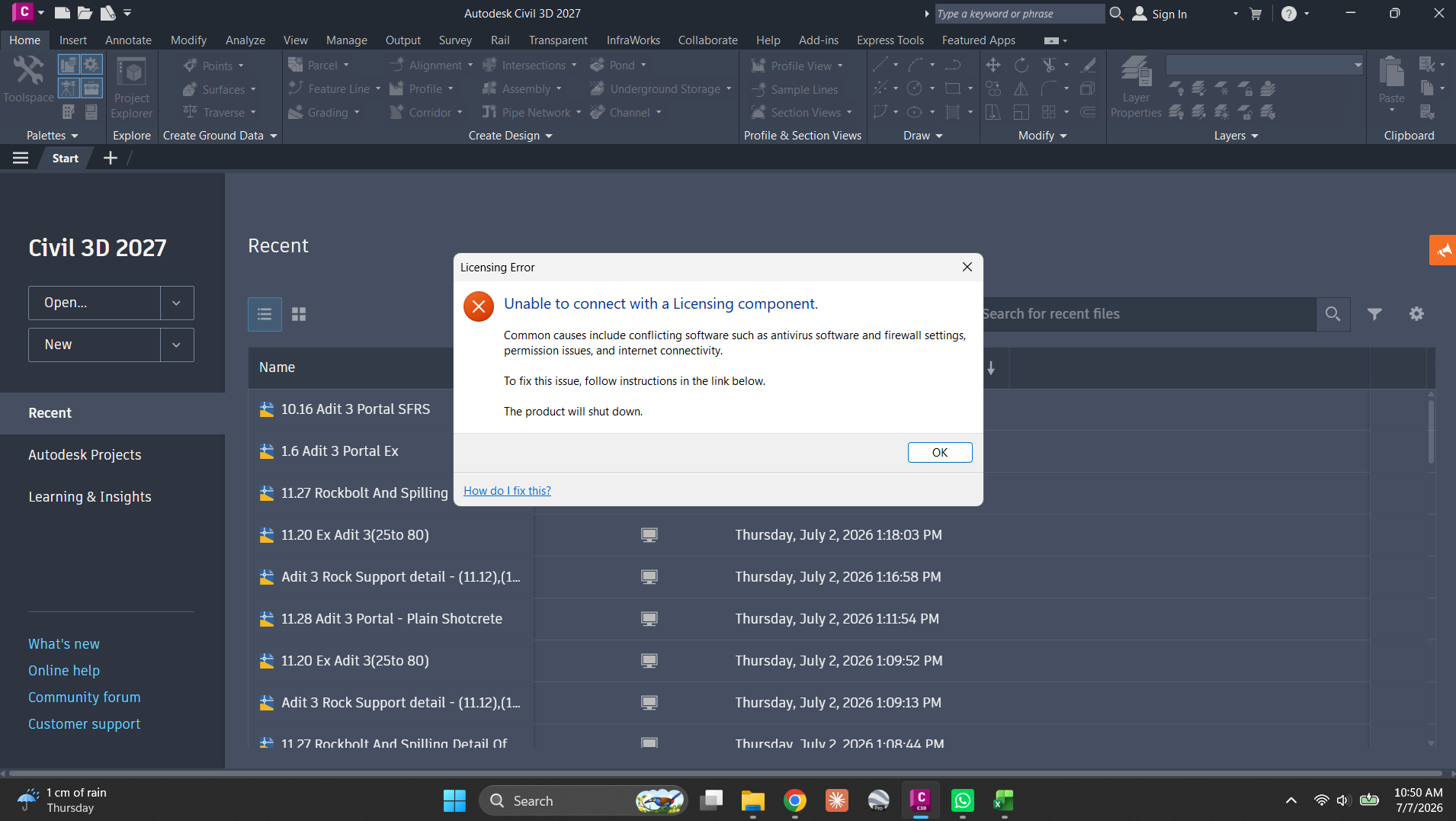
Task: Click the Name column header
Action: (x=277, y=367)
